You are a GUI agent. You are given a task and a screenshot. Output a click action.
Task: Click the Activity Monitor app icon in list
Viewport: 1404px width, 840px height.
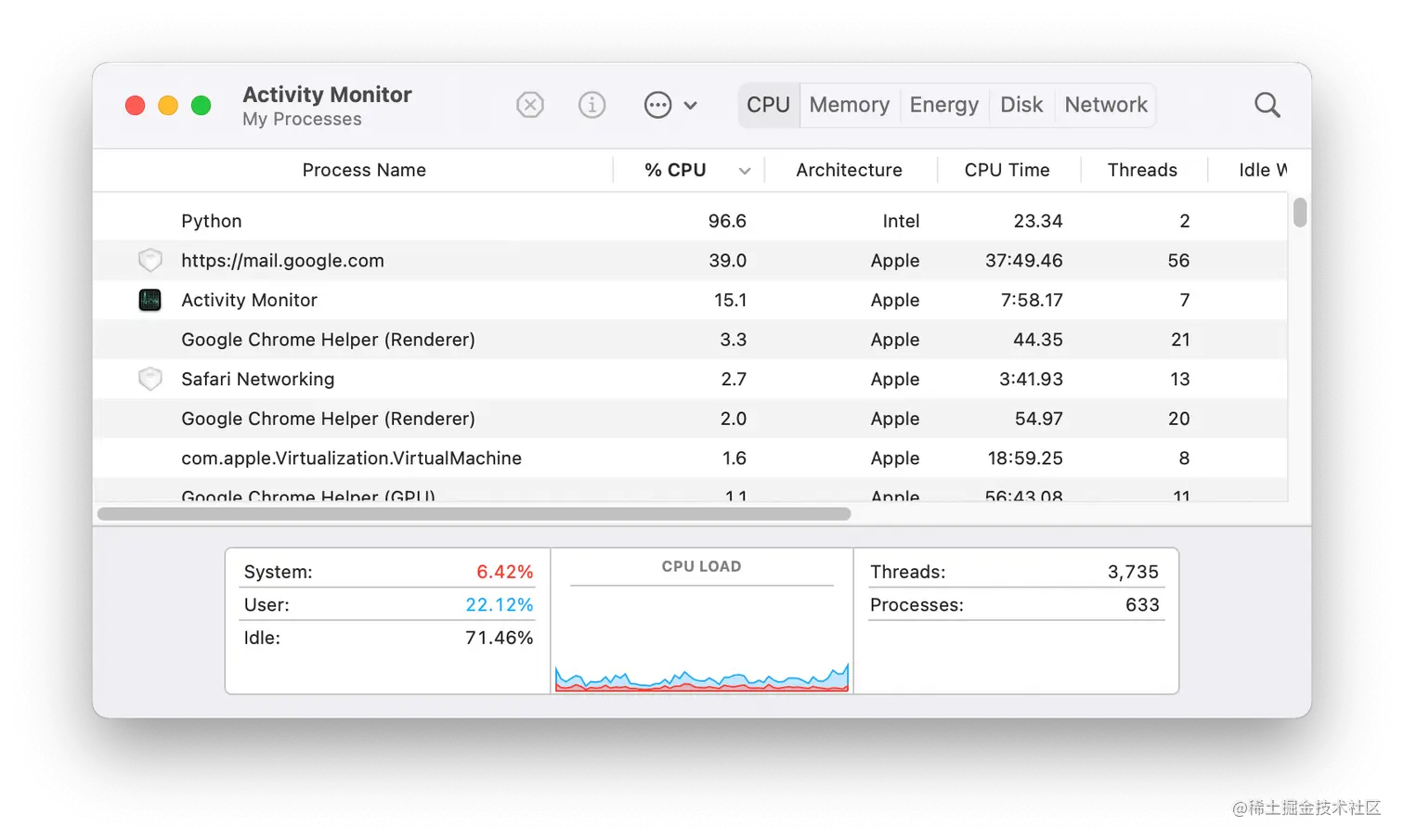click(x=149, y=300)
